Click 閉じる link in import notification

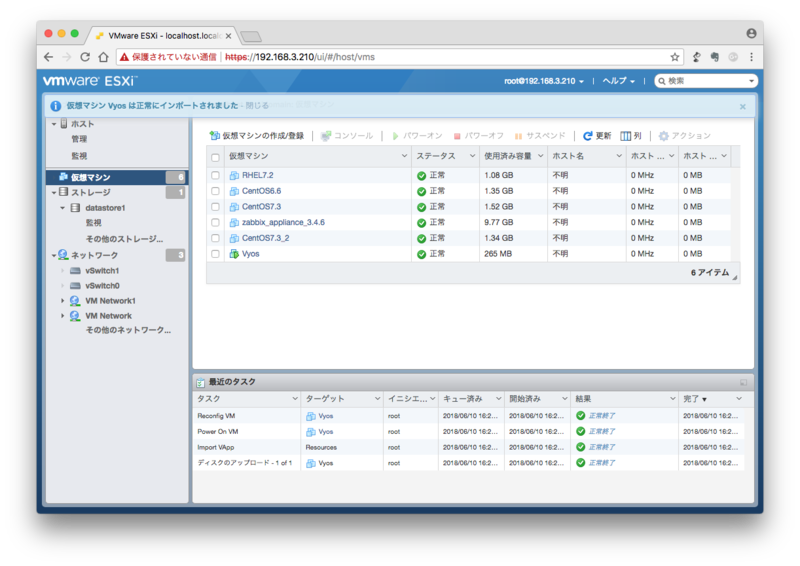point(257,106)
